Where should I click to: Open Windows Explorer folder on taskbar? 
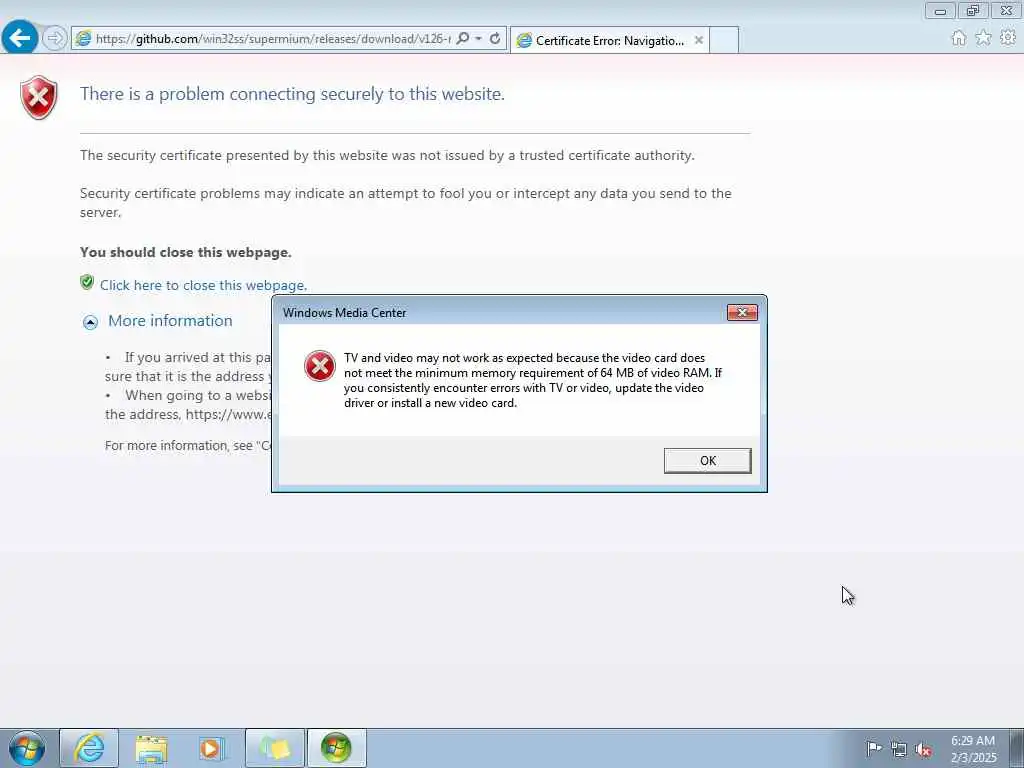click(x=151, y=748)
